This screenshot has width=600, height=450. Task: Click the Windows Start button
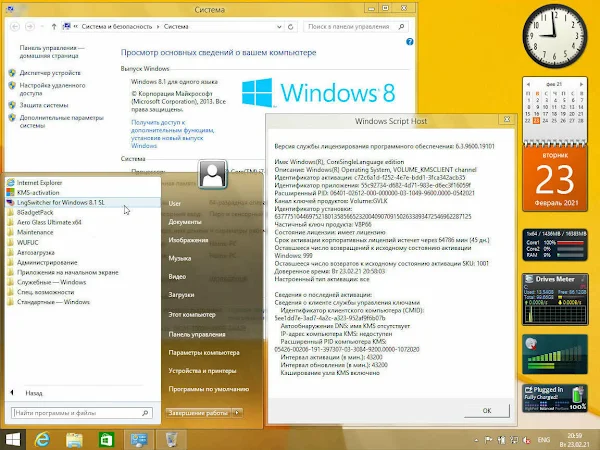pos(13,440)
